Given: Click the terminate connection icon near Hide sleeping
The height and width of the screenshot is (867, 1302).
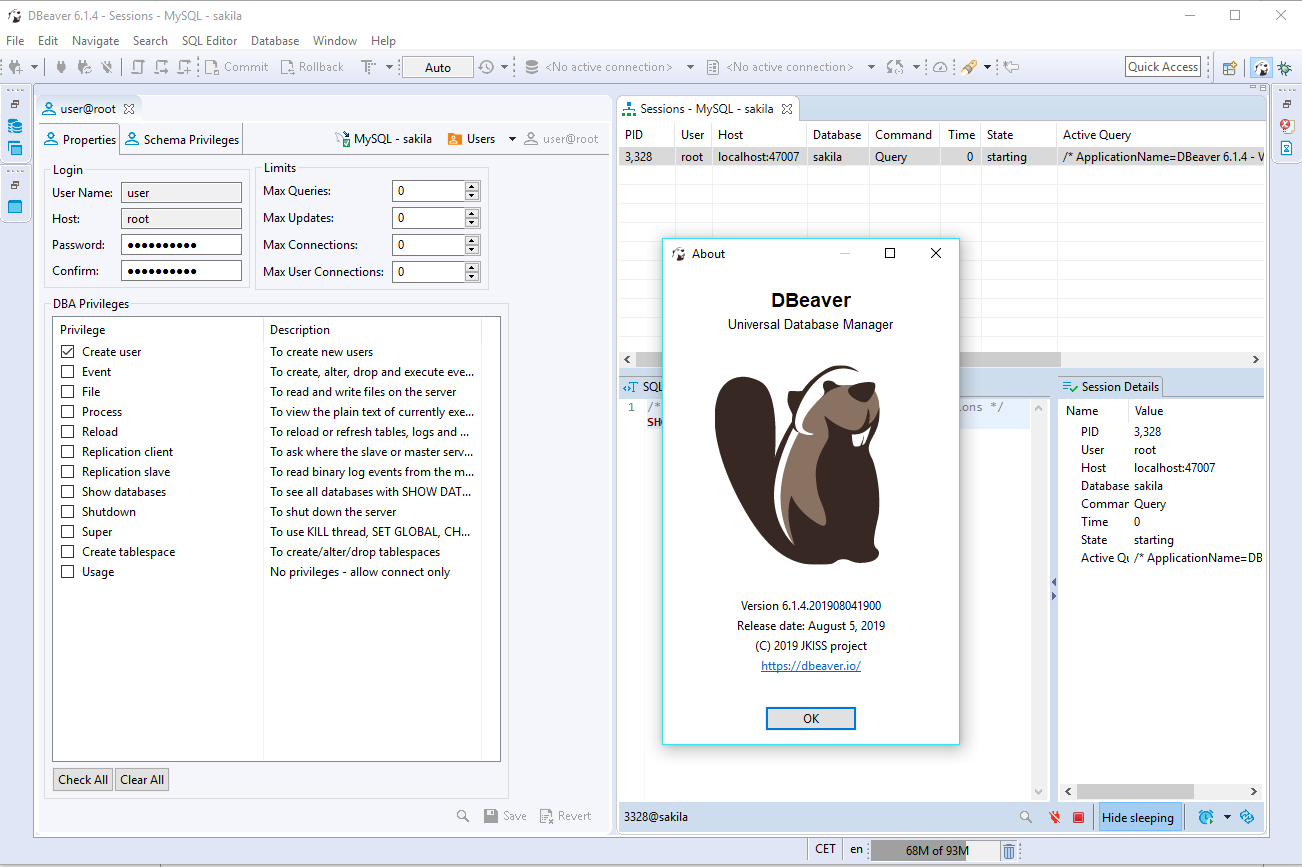Looking at the screenshot, I should click(x=1055, y=817).
